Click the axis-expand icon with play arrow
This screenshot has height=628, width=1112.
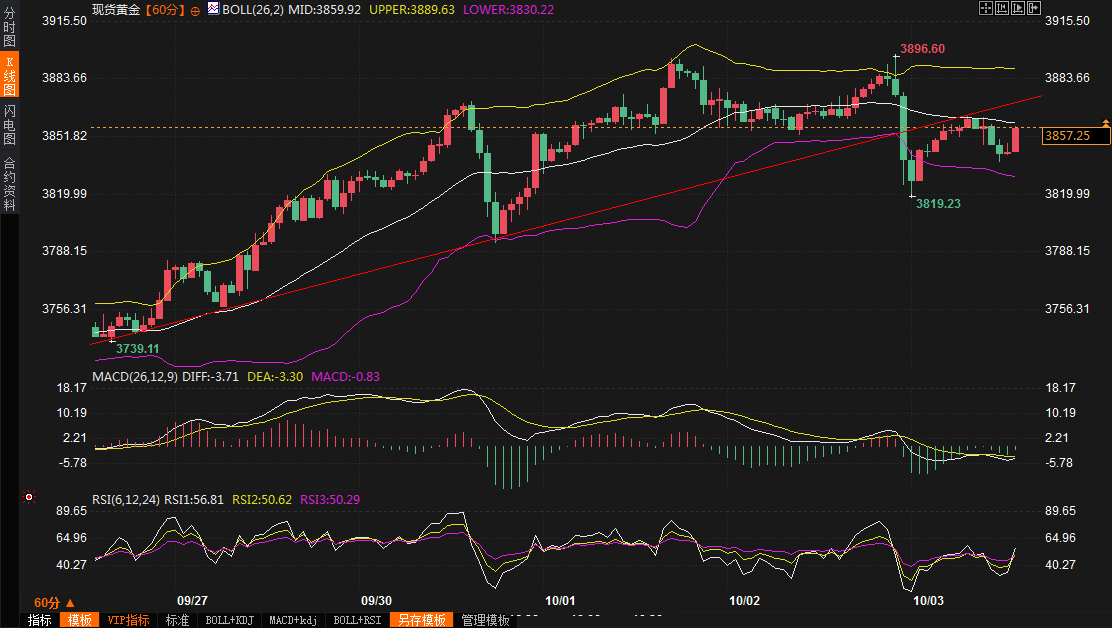(x=1018, y=8)
